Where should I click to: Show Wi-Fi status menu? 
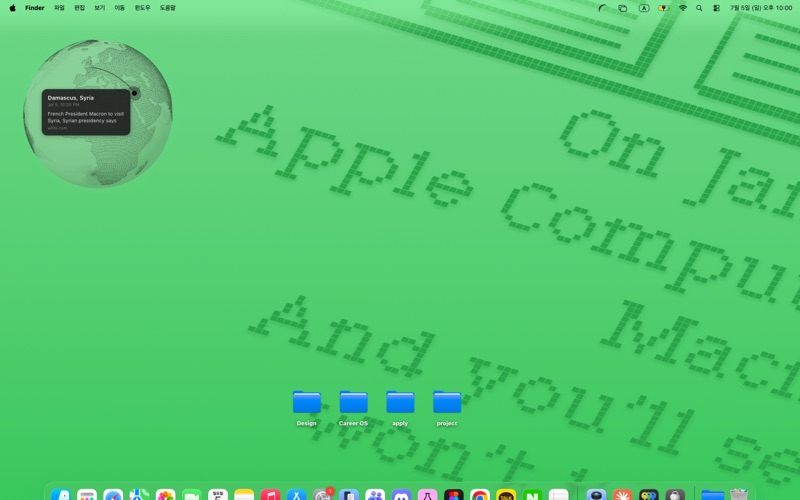click(x=683, y=8)
